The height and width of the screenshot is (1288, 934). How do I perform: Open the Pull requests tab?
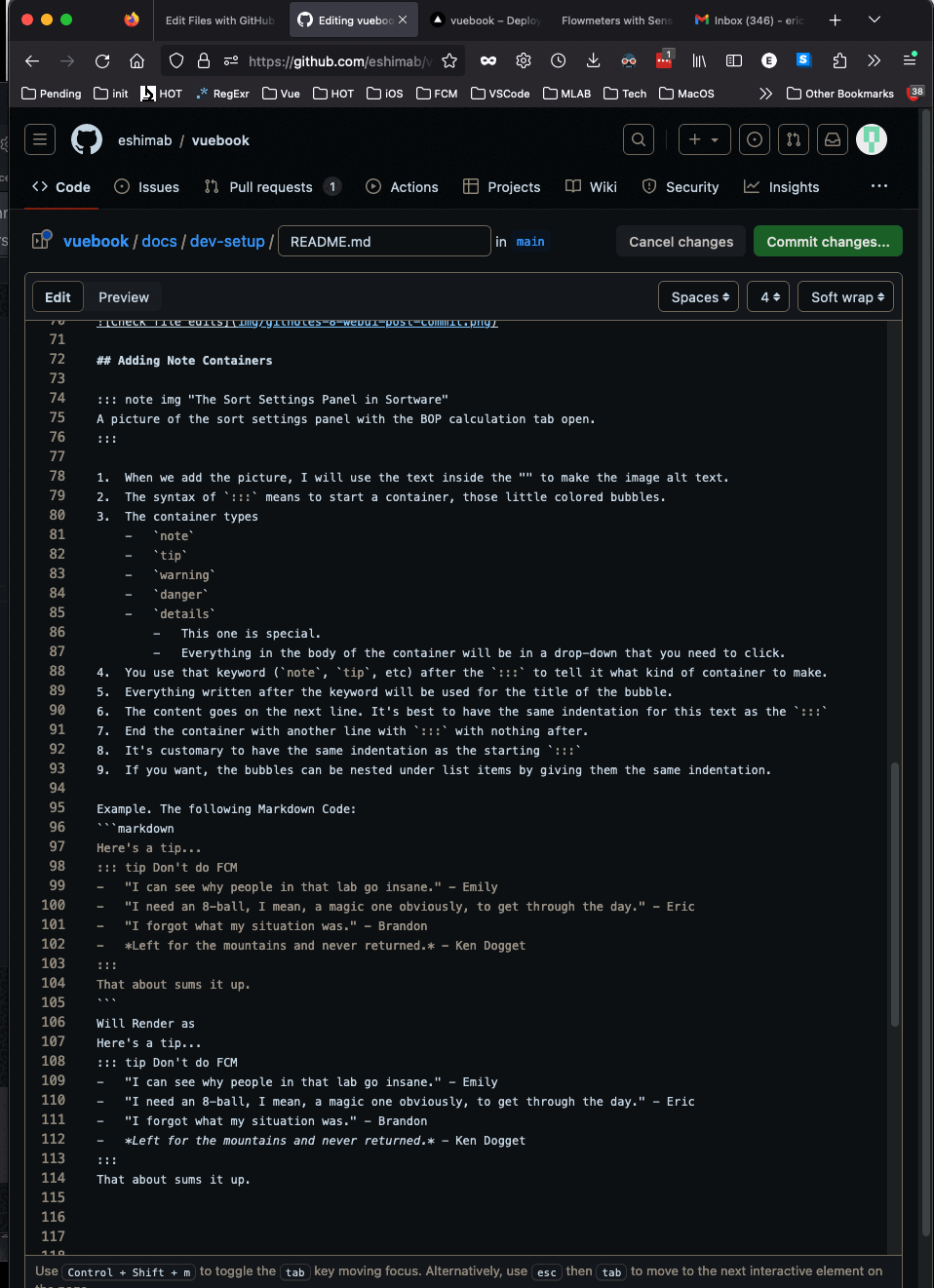tap(272, 187)
